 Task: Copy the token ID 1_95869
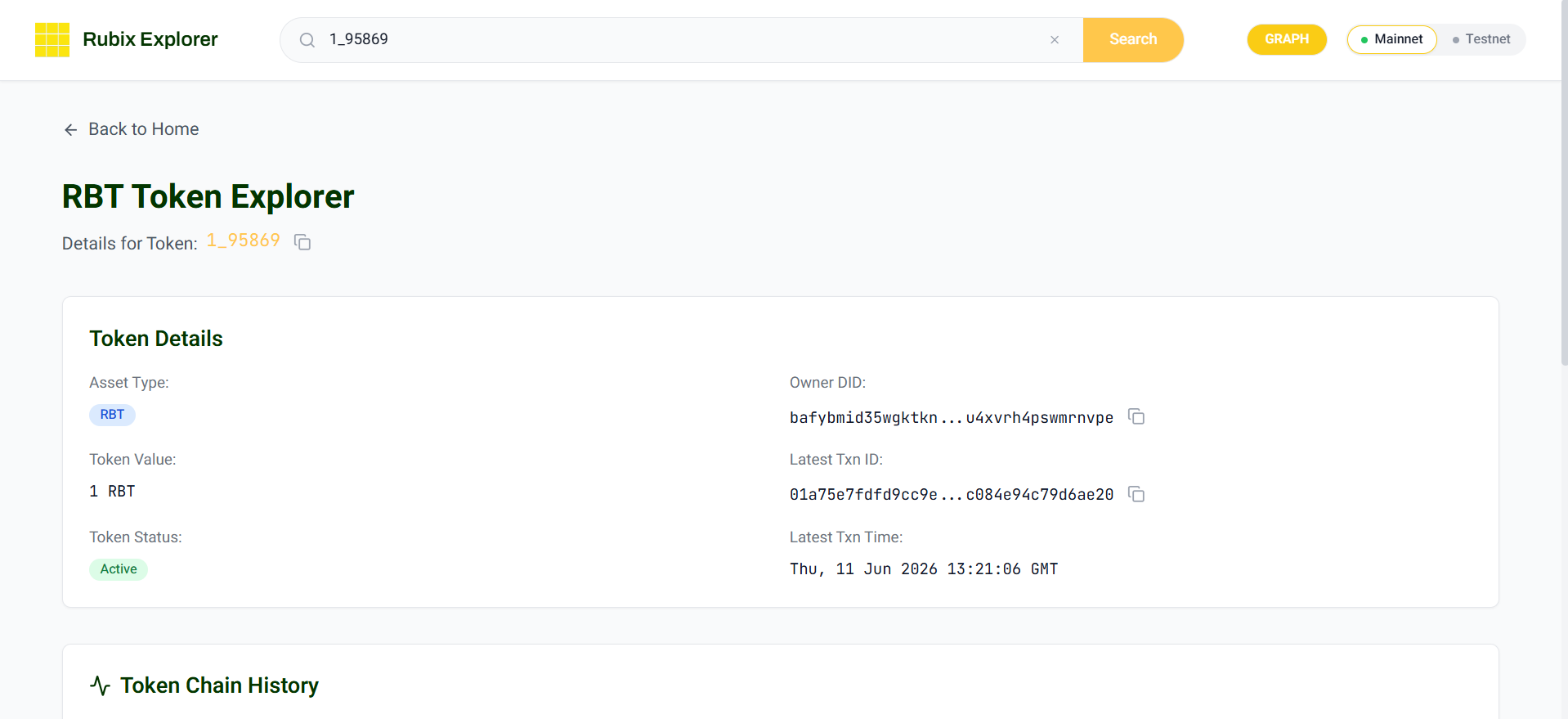tap(302, 242)
